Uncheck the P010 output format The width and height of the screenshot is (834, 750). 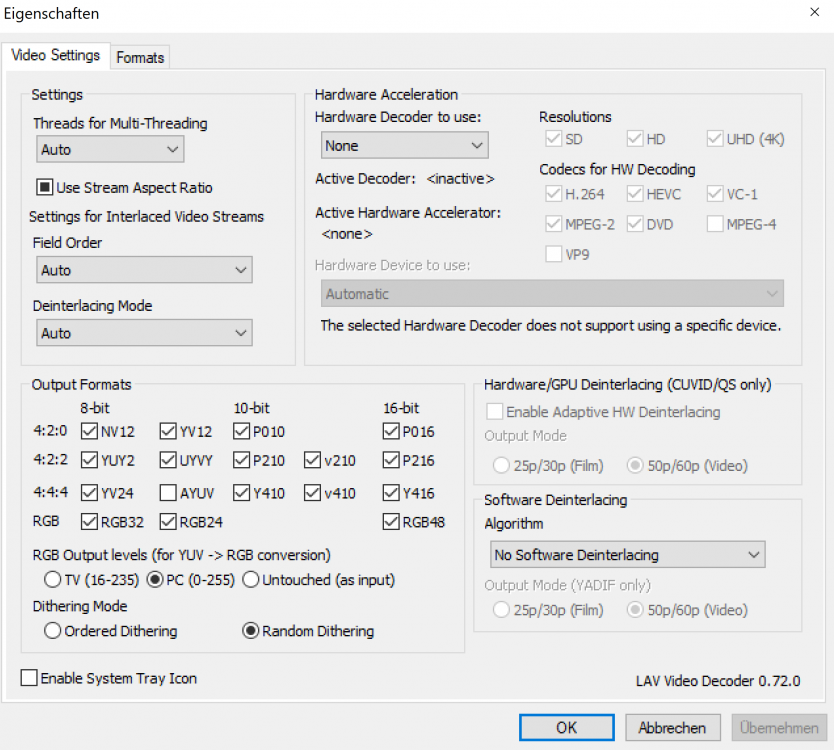[x=241, y=432]
